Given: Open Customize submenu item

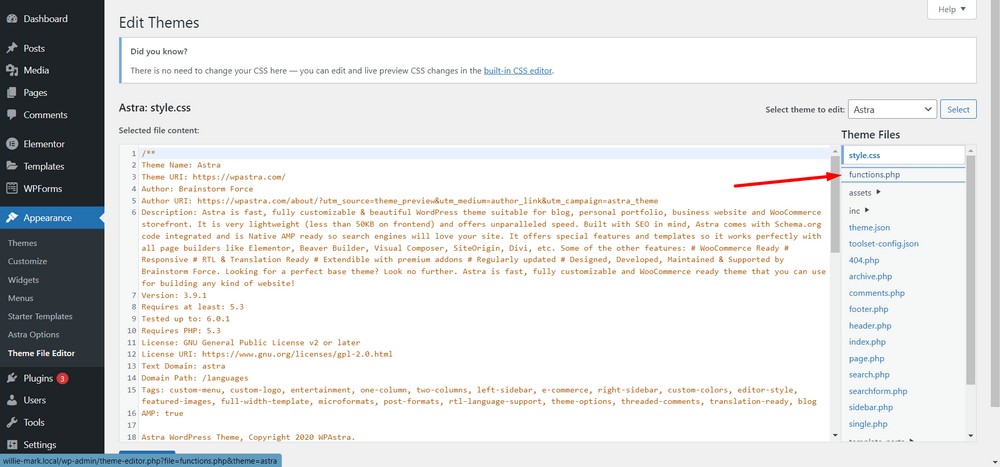Looking at the screenshot, I should 27,262.
